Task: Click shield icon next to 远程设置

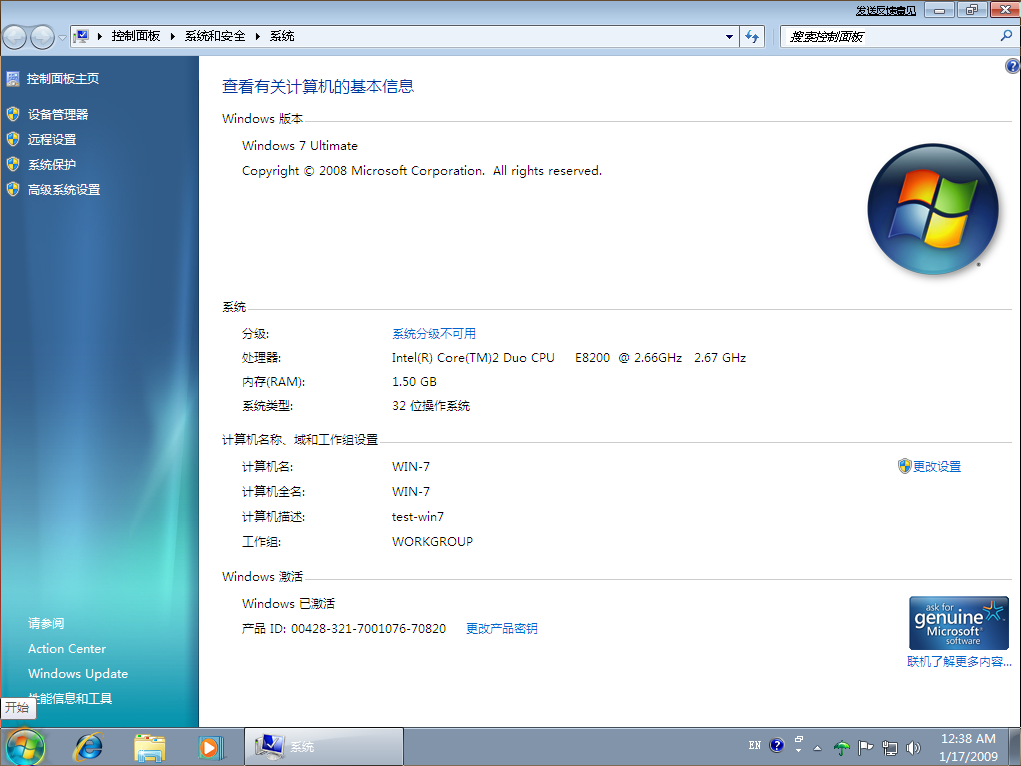Action: point(13,139)
